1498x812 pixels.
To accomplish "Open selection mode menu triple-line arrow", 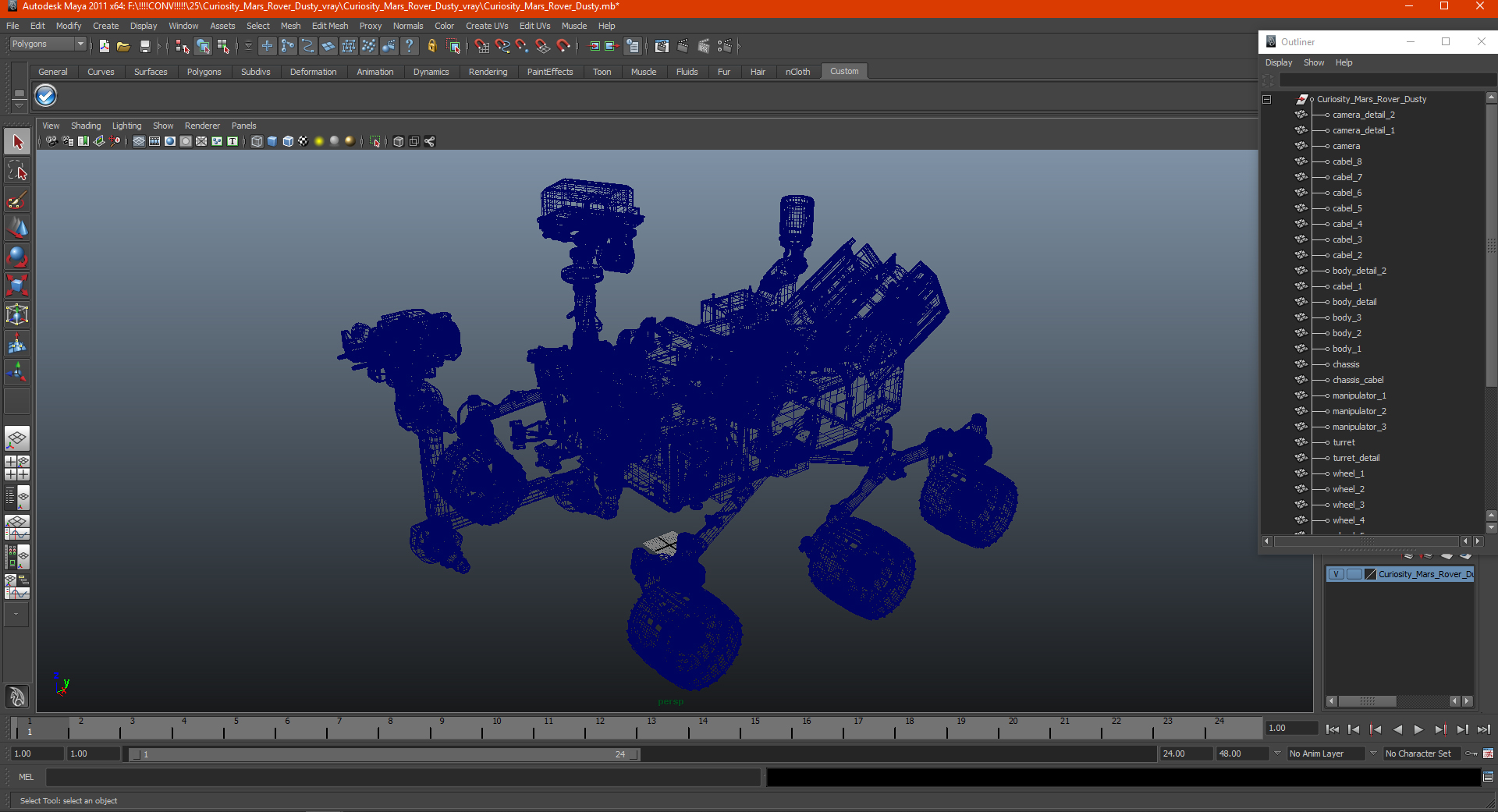I will [x=248, y=46].
